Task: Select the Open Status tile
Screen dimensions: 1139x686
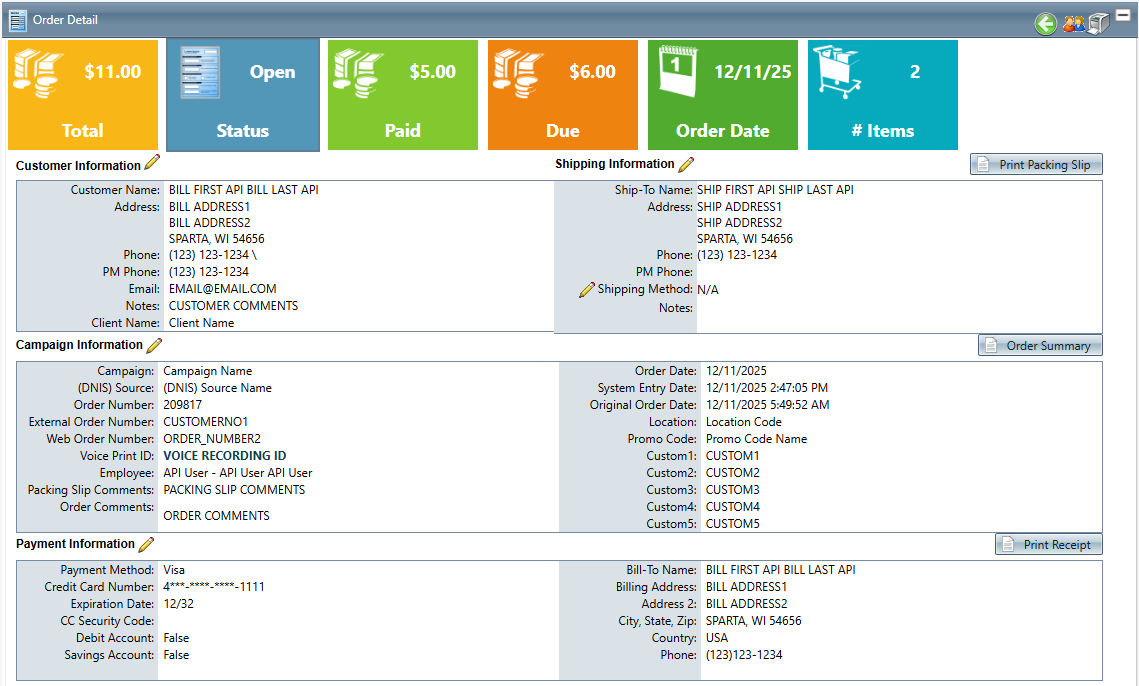Action: [243, 95]
